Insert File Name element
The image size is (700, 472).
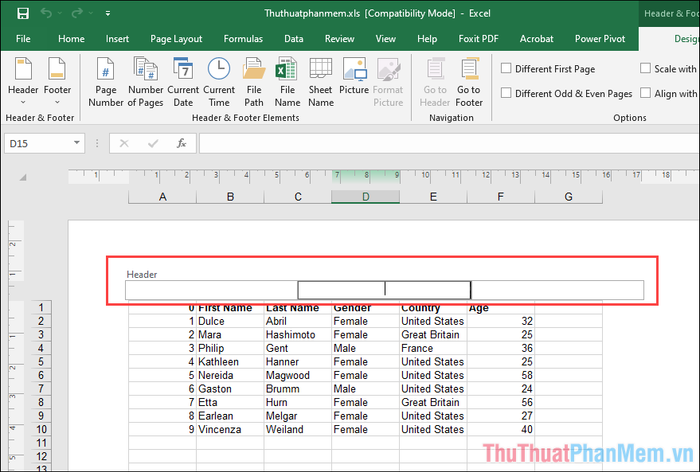[287, 81]
